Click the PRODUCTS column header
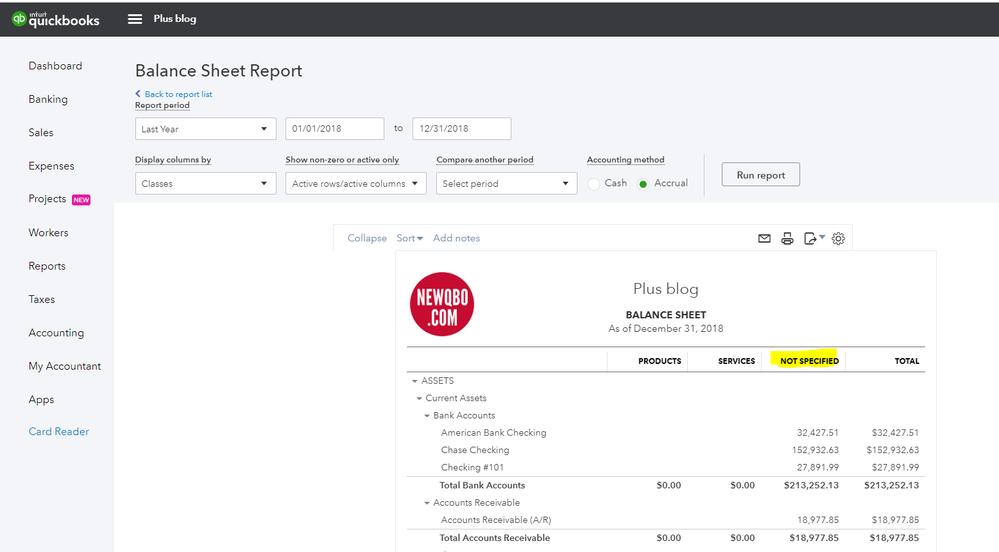 pyautogui.click(x=659, y=361)
